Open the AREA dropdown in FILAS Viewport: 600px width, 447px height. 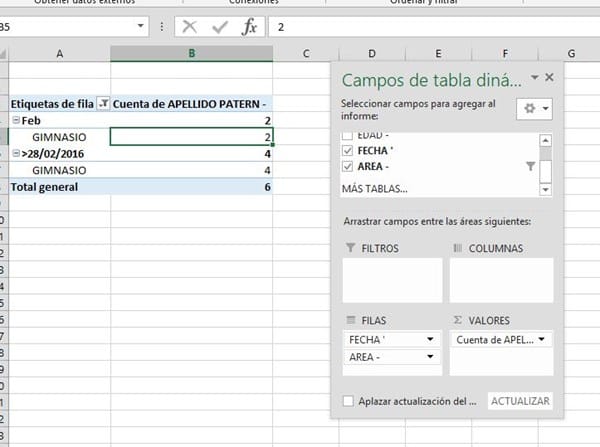point(430,357)
